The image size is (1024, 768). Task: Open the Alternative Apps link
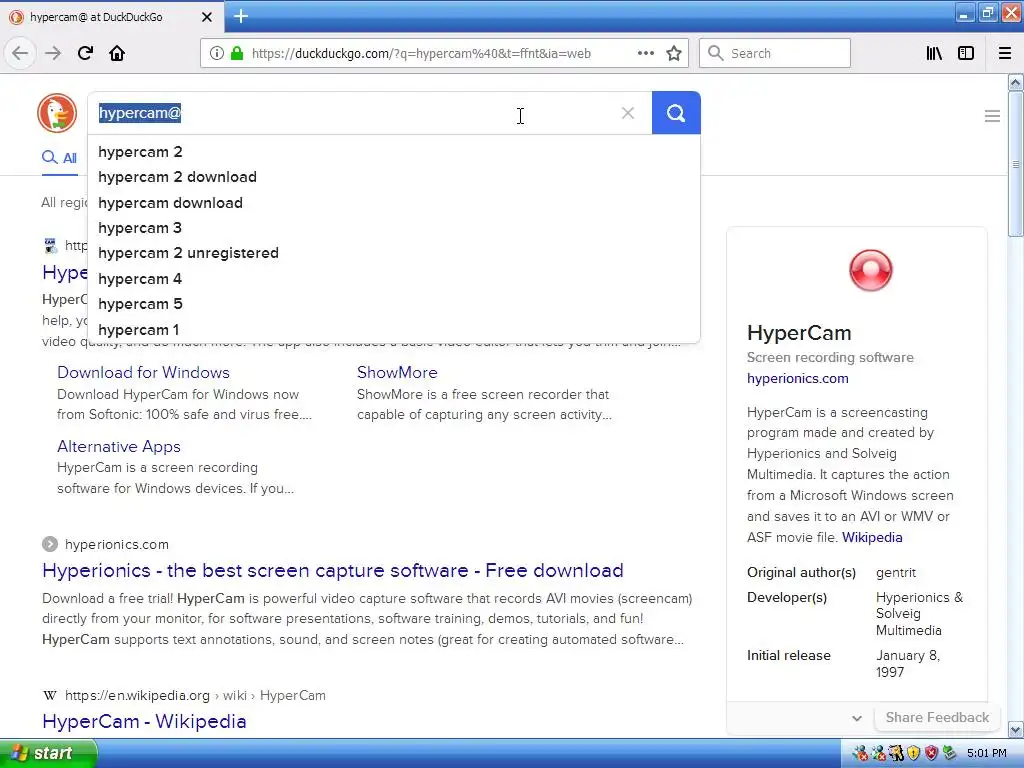pyautogui.click(x=118, y=447)
